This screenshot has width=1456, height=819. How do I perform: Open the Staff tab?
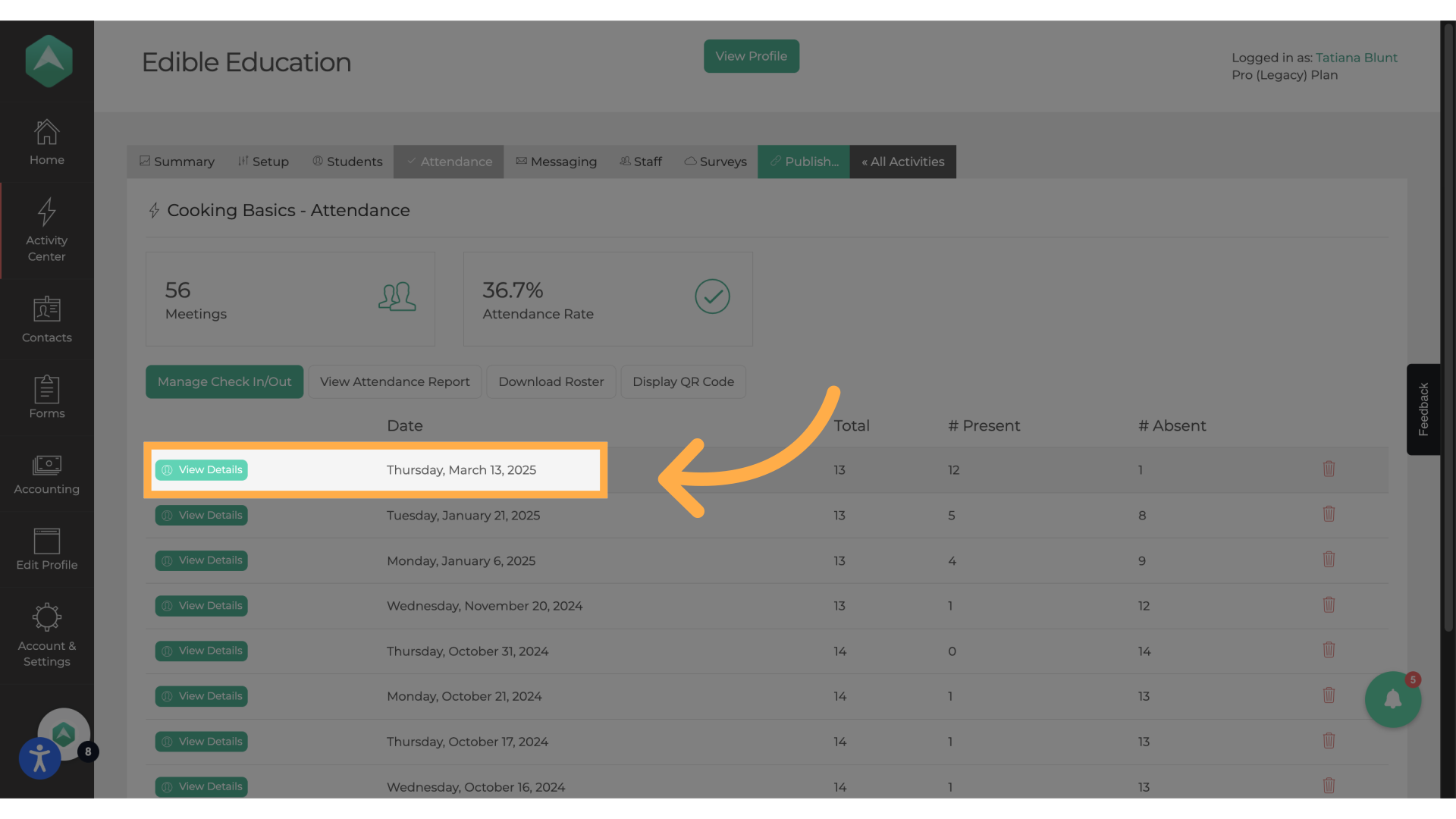[x=641, y=162]
